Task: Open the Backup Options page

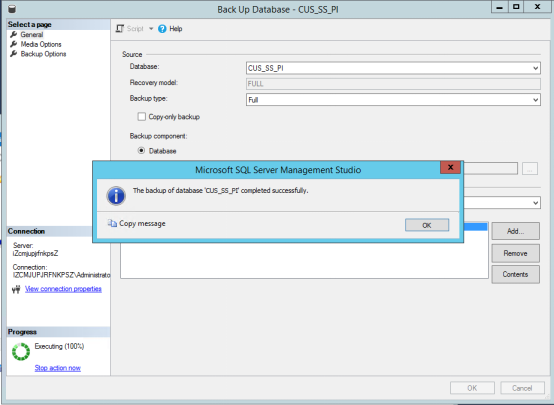Action: [43, 54]
